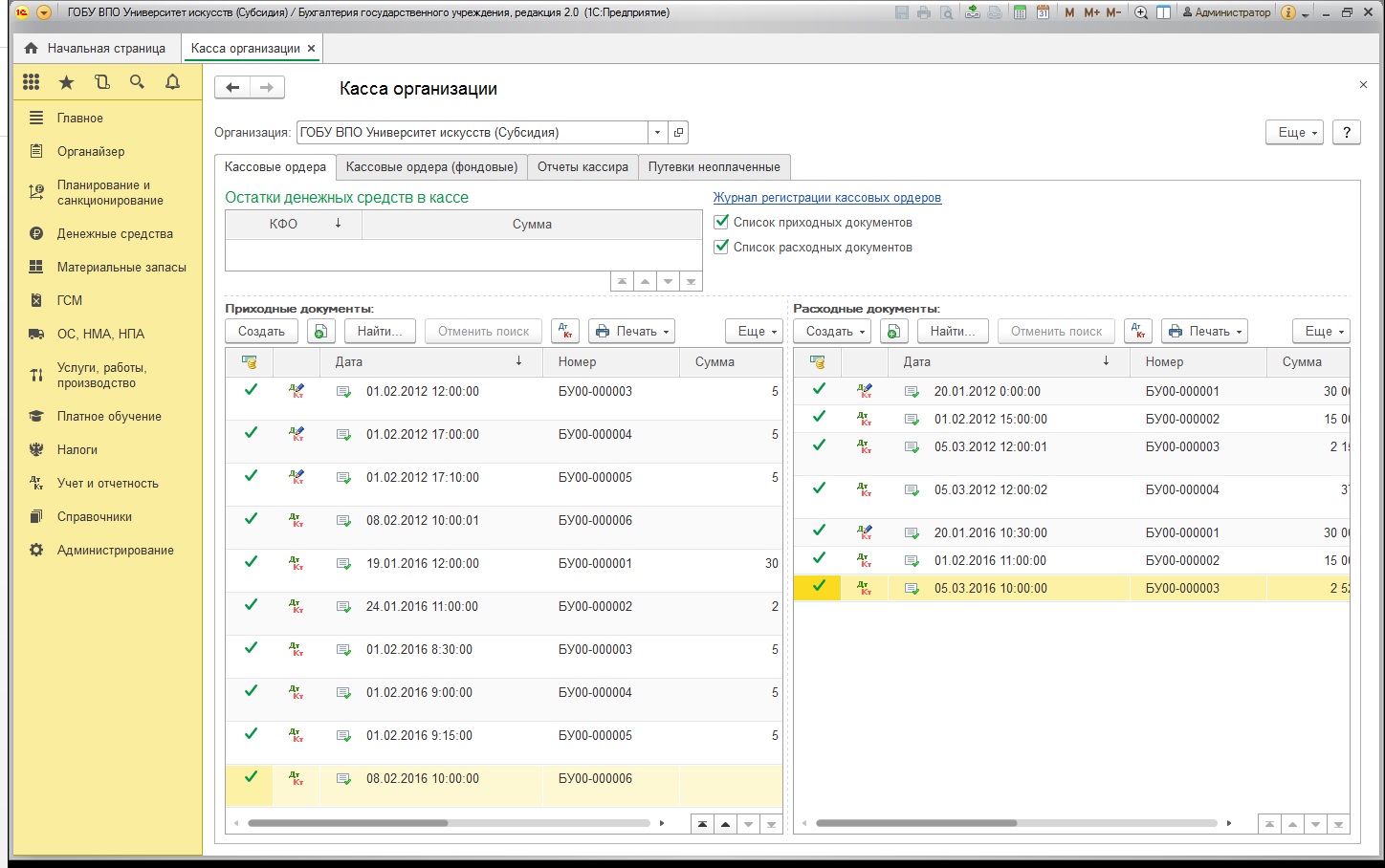
Task: Open the History icon in sidebar toolbar
Action: coord(101,82)
